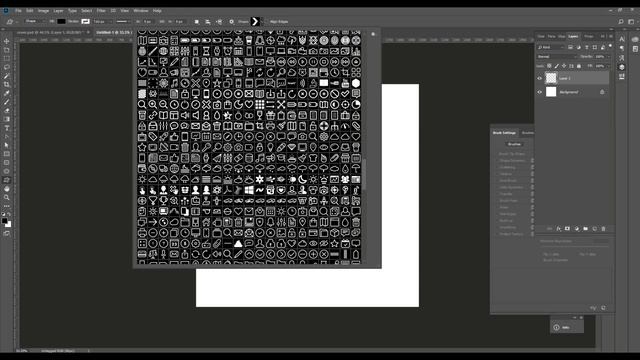Select the Lasso tool

coord(7,67)
